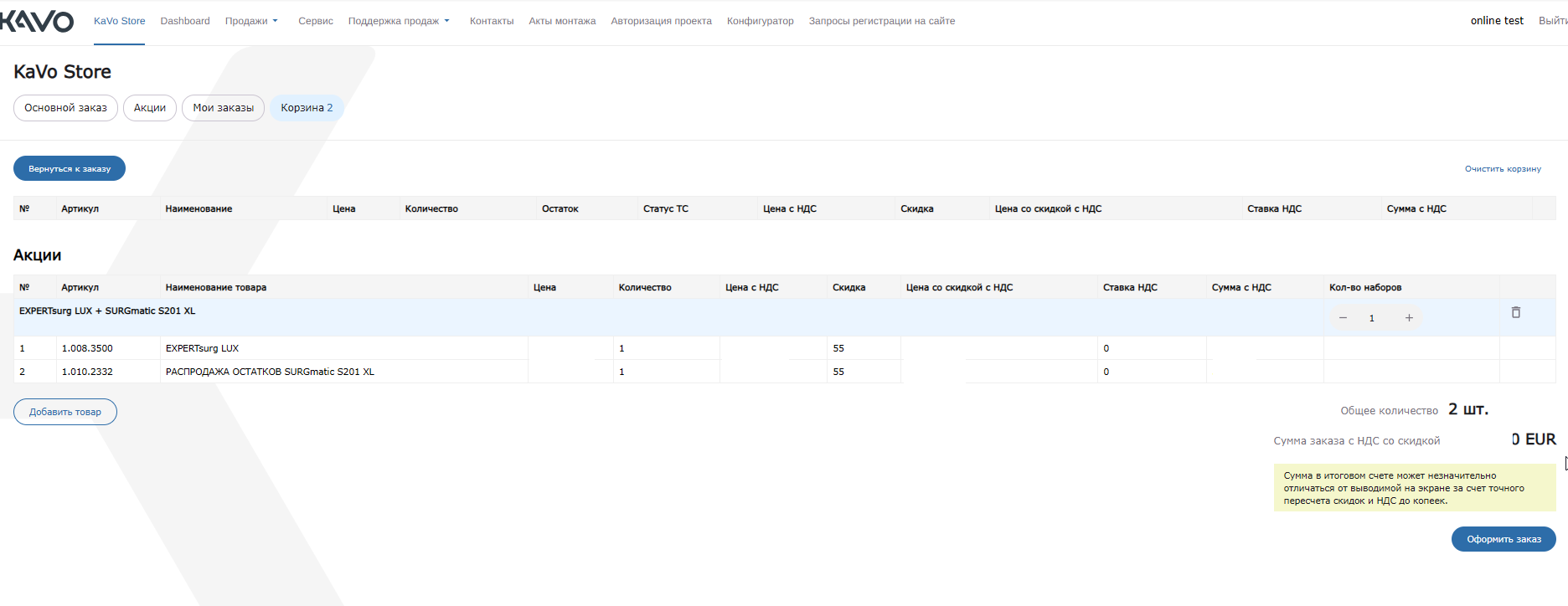Switch to the Основной заказ tab
Image resolution: width=1568 pixels, height=606 pixels.
(65, 108)
